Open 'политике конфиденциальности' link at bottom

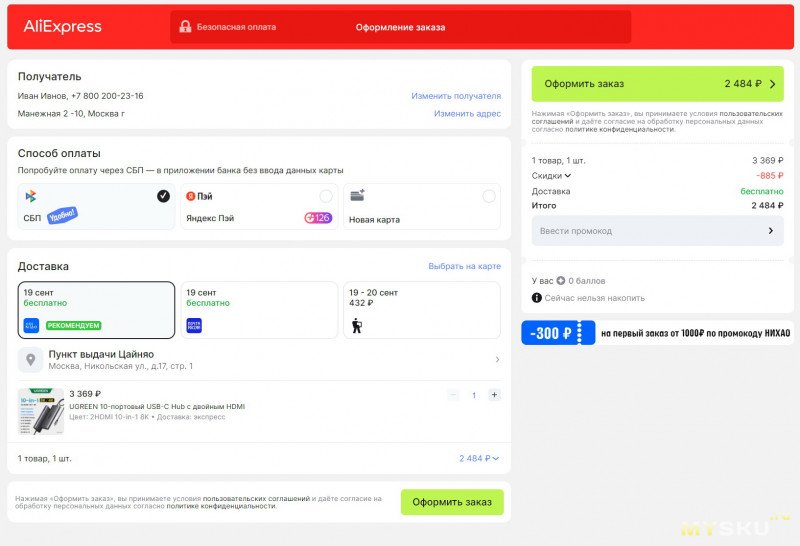[x=221, y=506]
